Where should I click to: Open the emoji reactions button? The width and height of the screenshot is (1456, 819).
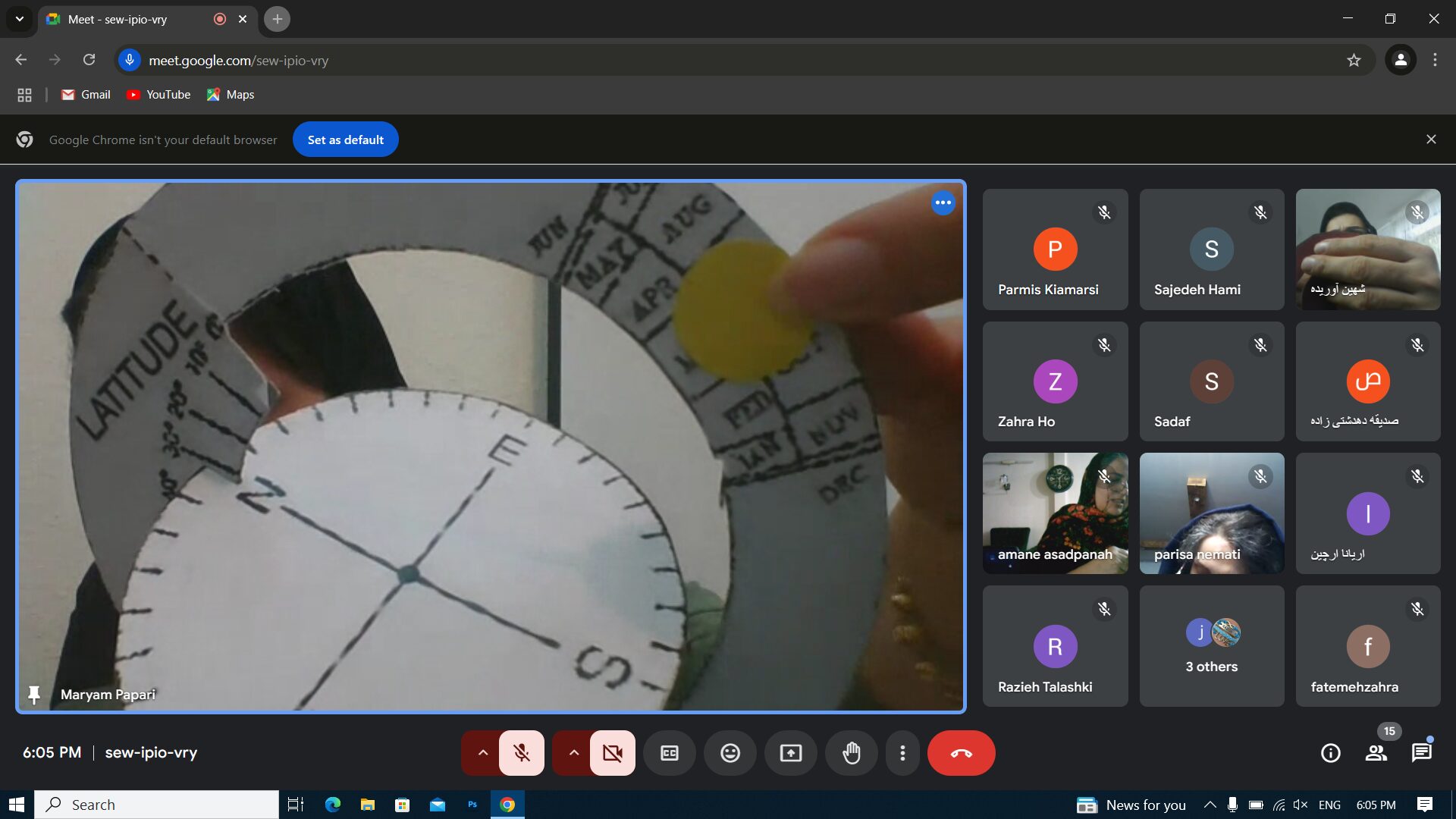pos(730,753)
